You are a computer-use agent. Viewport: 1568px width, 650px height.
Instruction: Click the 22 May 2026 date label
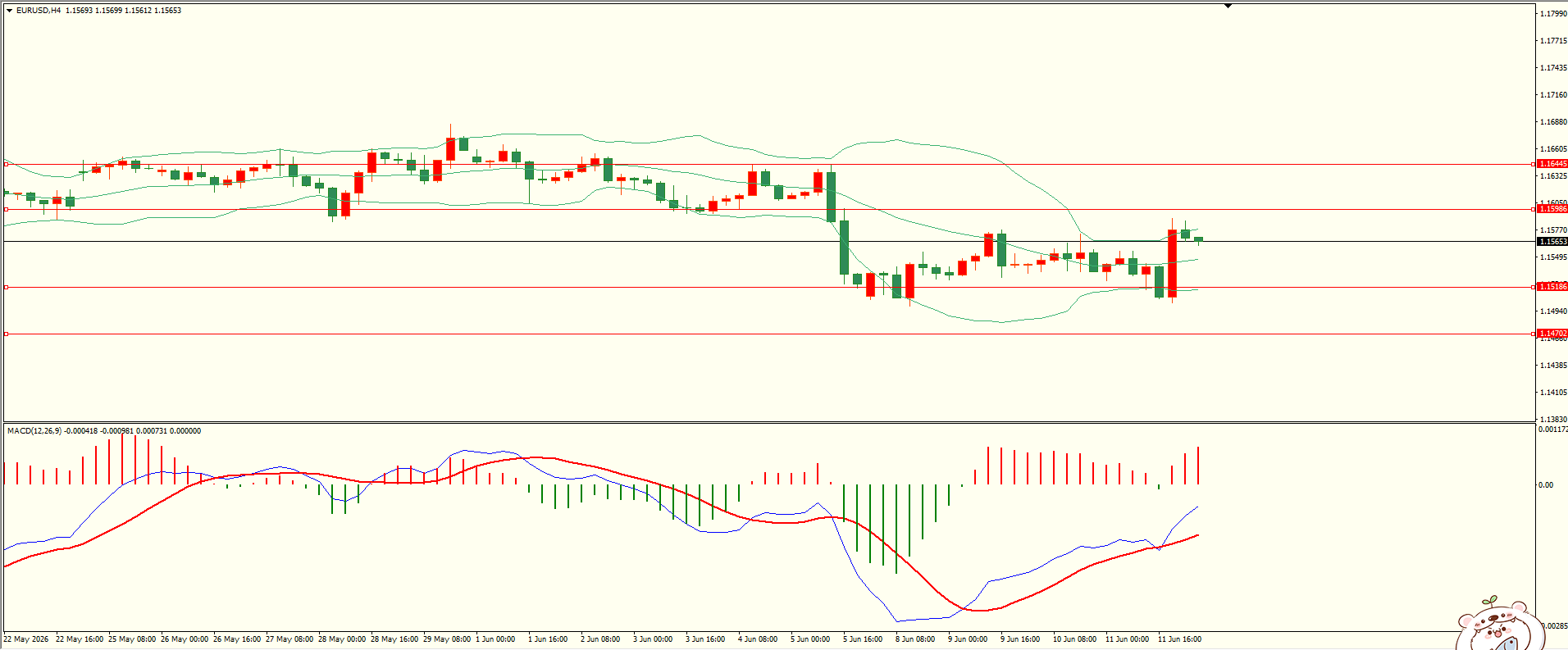25,639
